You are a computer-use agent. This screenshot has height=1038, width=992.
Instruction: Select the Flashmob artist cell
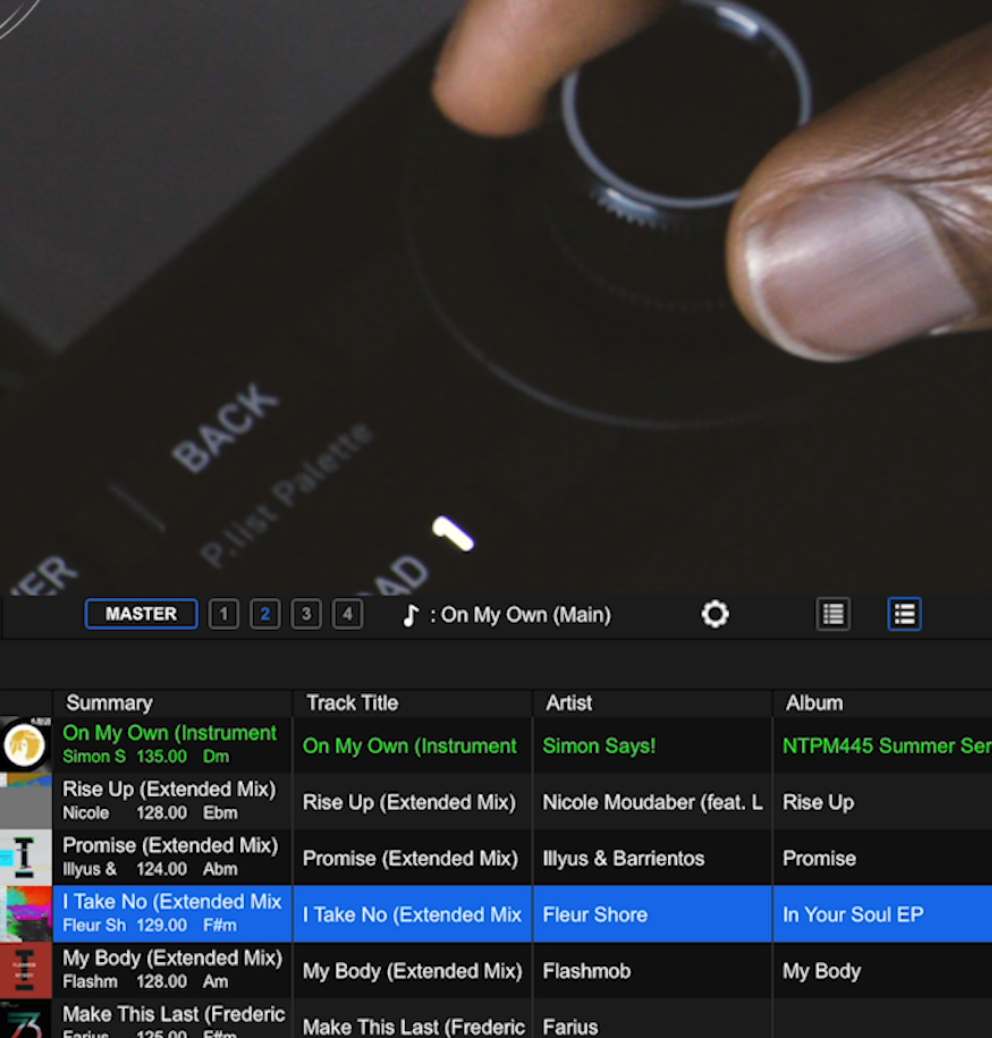click(x=587, y=971)
